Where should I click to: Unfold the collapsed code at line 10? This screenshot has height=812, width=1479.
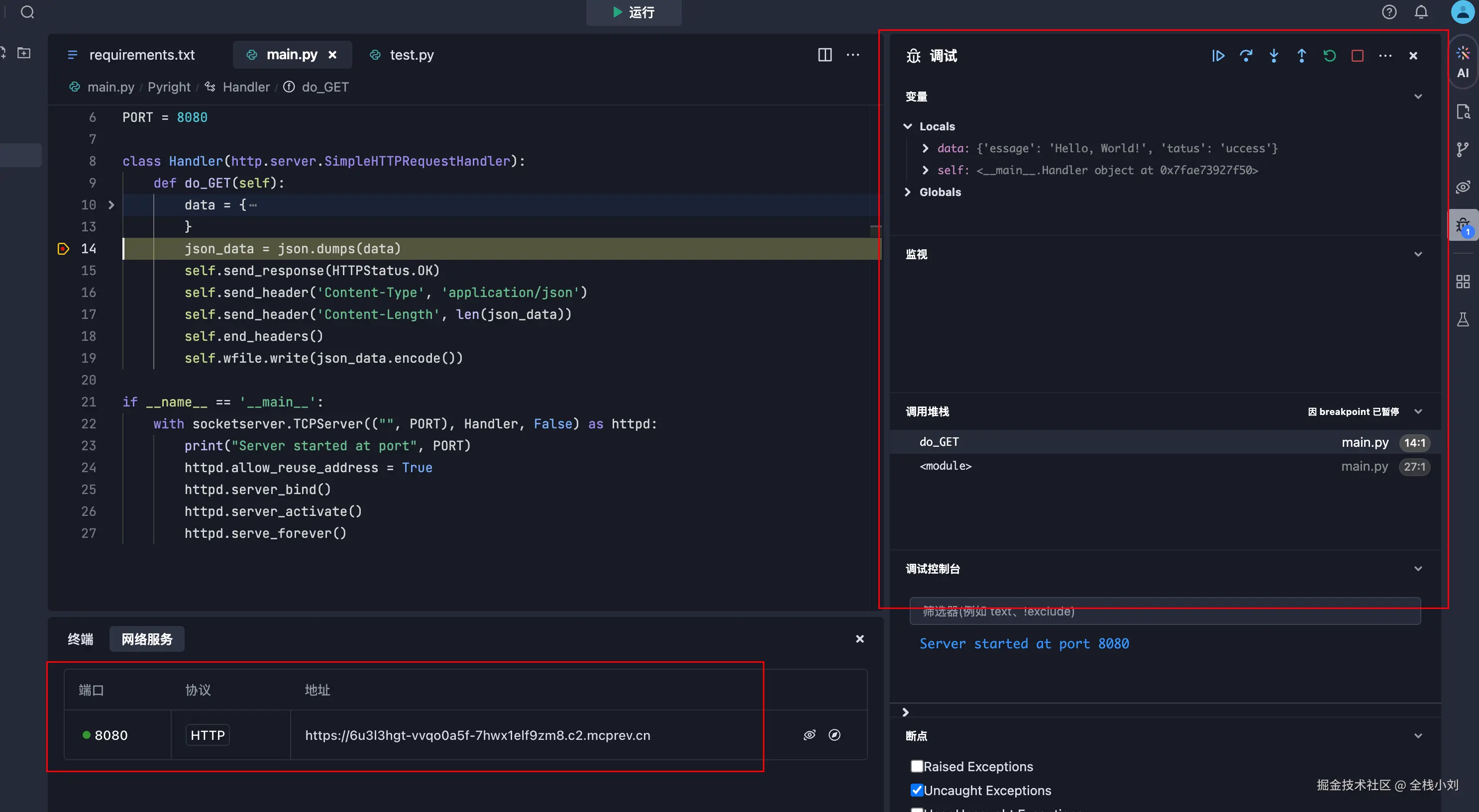[111, 205]
